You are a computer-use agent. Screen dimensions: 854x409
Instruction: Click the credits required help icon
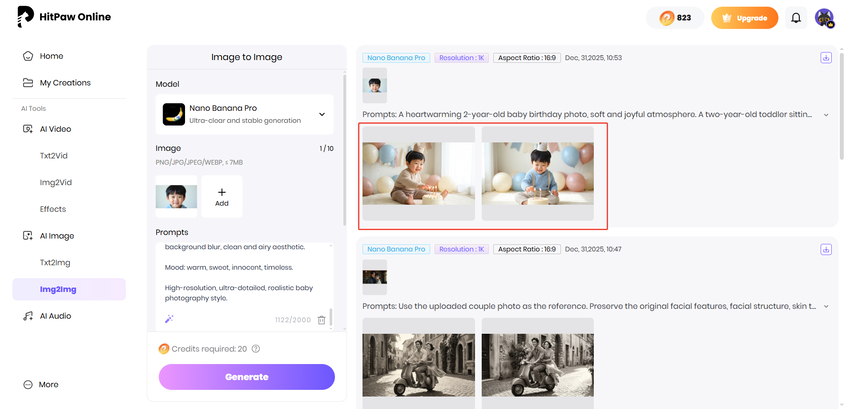pos(256,349)
